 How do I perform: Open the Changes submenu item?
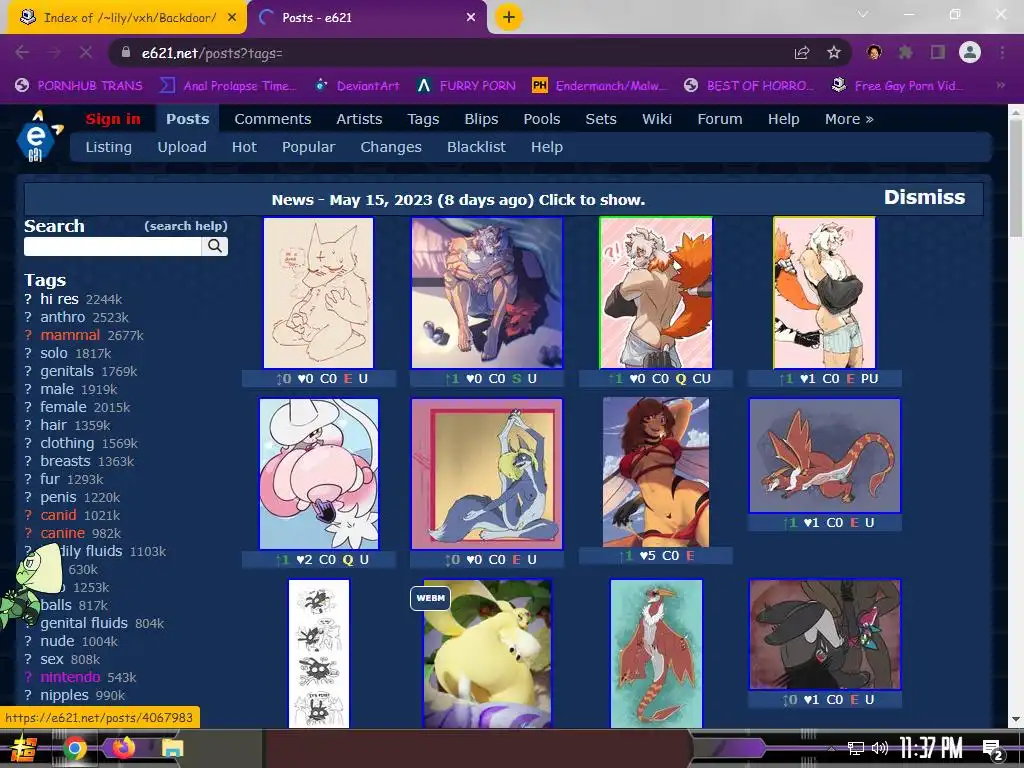point(391,147)
